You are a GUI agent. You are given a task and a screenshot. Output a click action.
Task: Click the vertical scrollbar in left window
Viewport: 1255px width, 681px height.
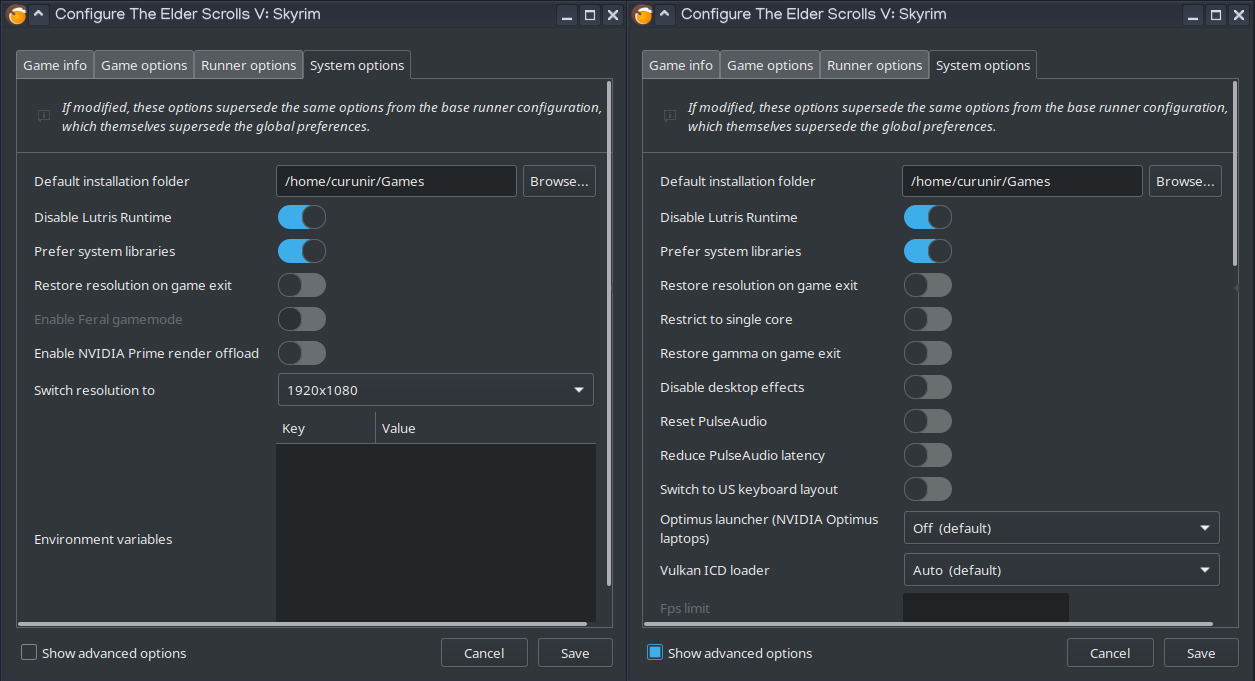pyautogui.click(x=609, y=336)
